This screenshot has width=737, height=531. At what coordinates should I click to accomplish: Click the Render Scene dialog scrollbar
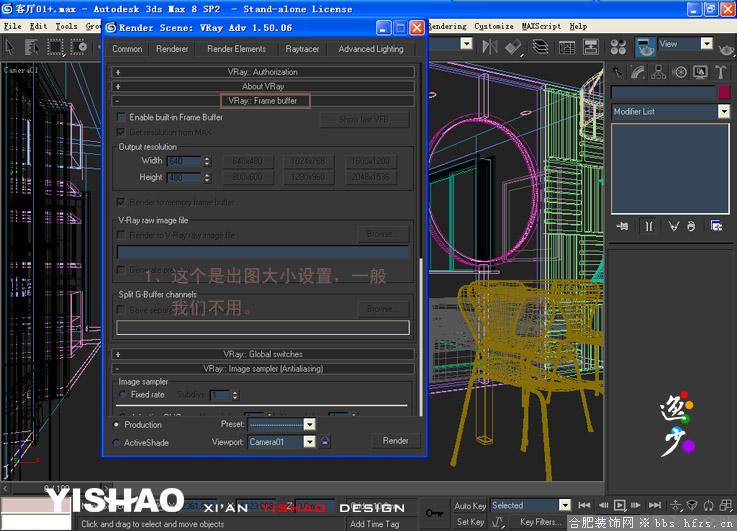tap(421, 336)
